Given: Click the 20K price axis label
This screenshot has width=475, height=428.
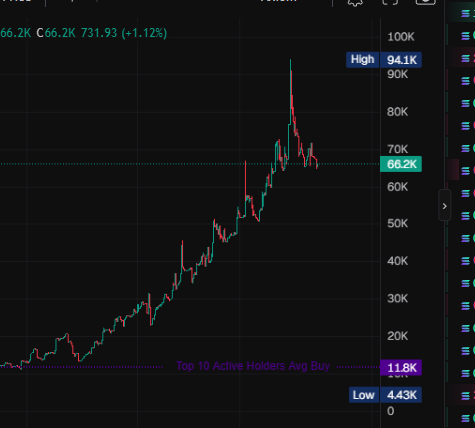Looking at the screenshot, I should [x=397, y=336].
